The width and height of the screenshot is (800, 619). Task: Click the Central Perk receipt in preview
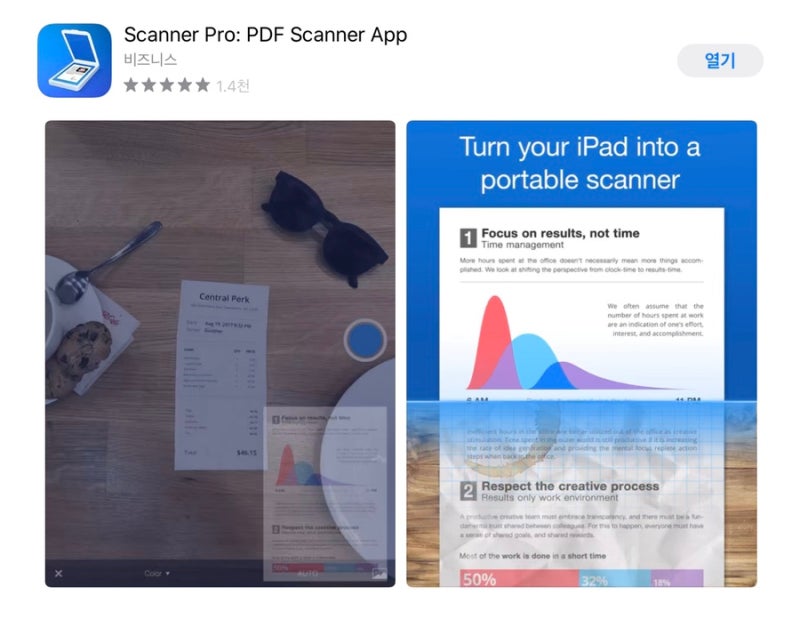coord(222,375)
